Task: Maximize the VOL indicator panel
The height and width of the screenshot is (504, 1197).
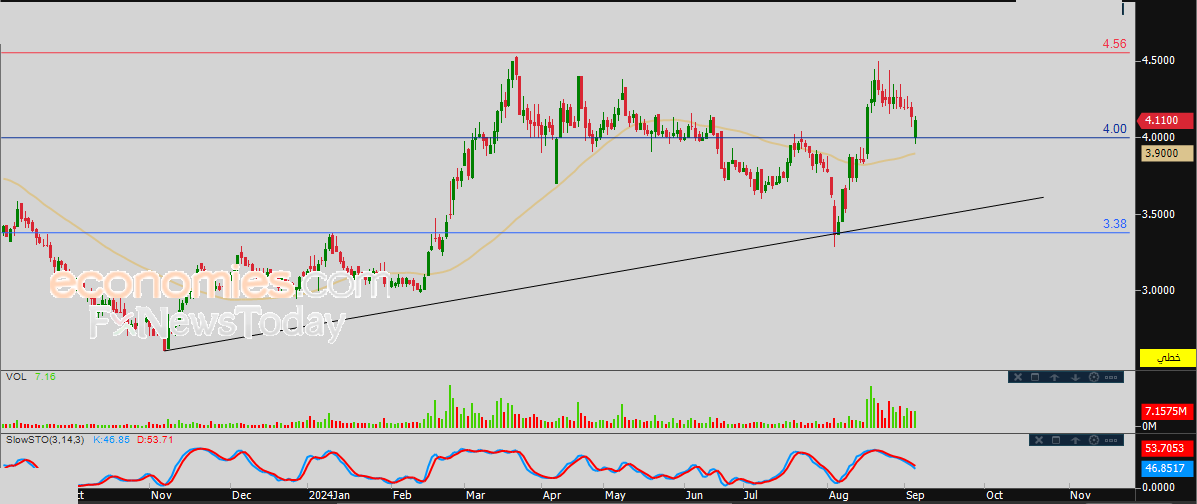Action: [1035, 377]
